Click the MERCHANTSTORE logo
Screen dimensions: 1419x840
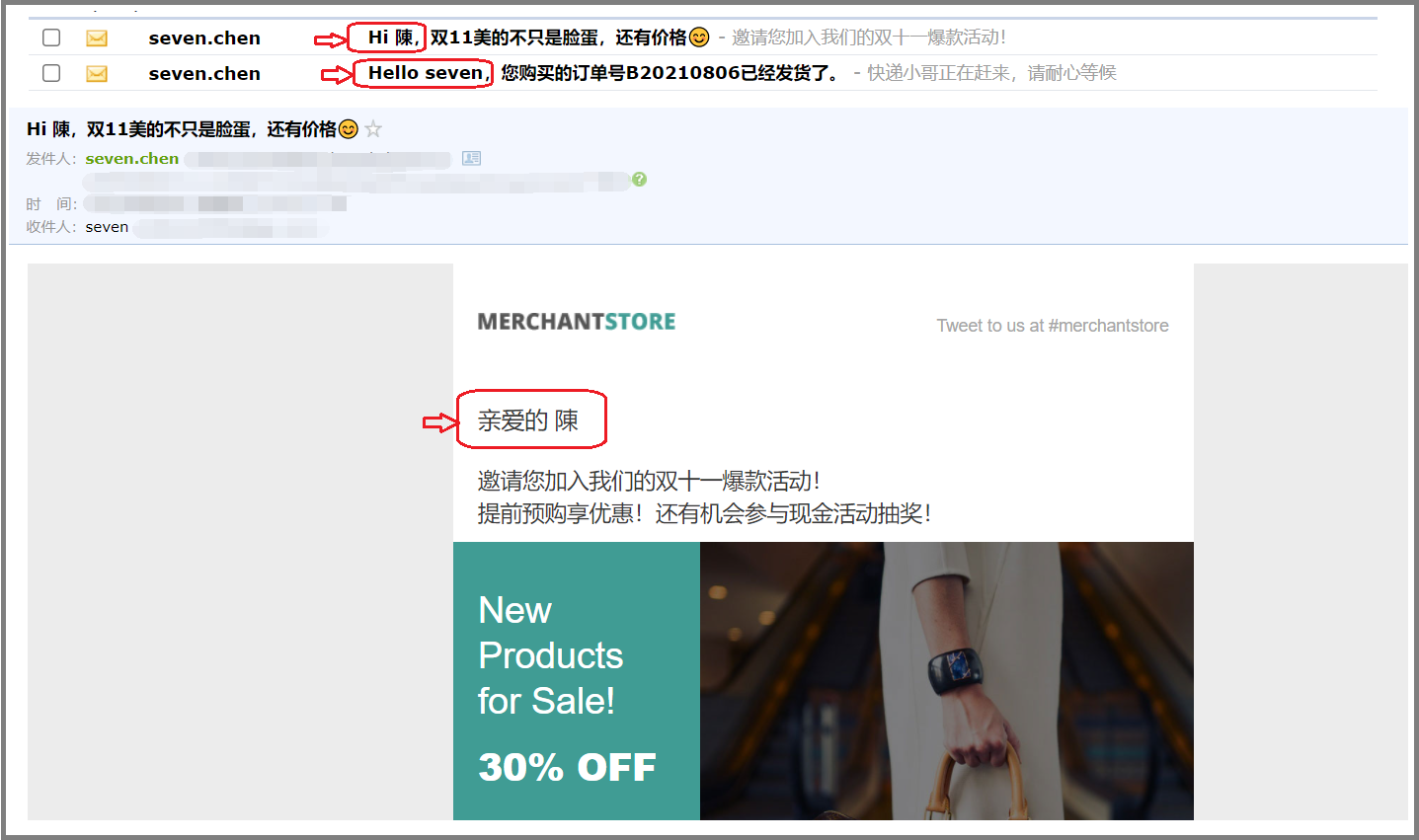click(x=577, y=322)
